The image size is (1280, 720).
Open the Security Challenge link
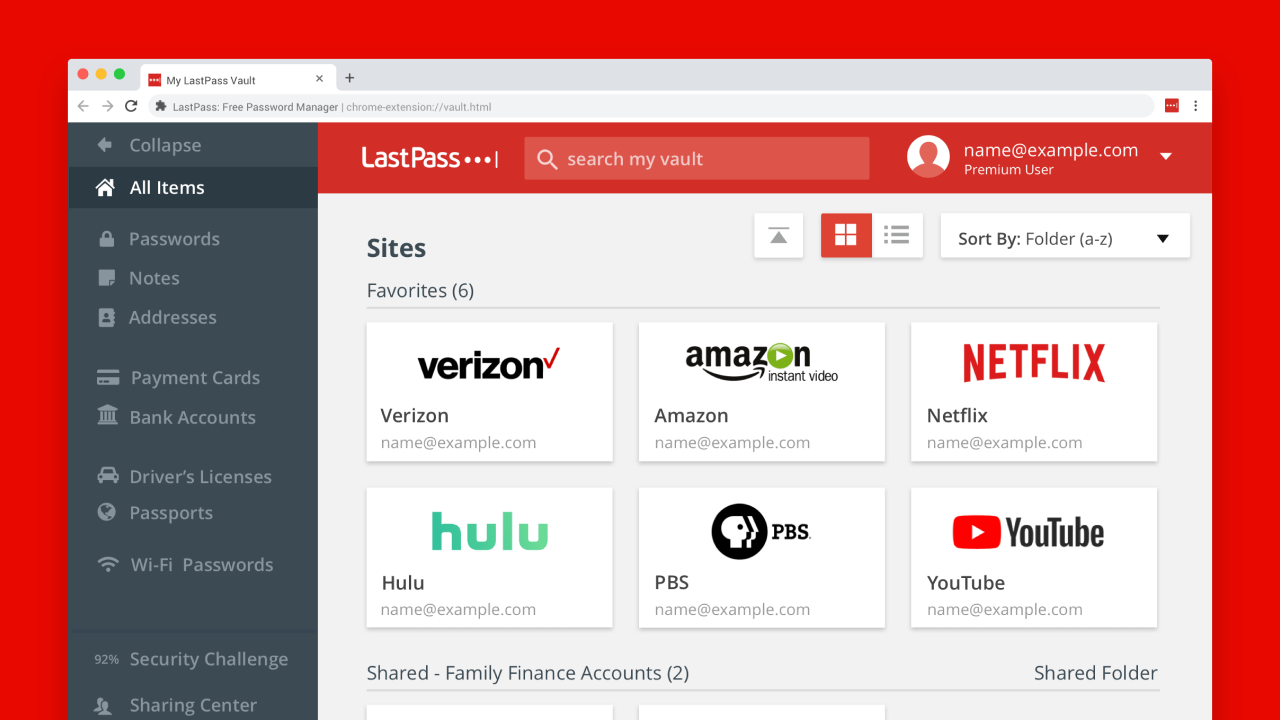[x=208, y=659]
